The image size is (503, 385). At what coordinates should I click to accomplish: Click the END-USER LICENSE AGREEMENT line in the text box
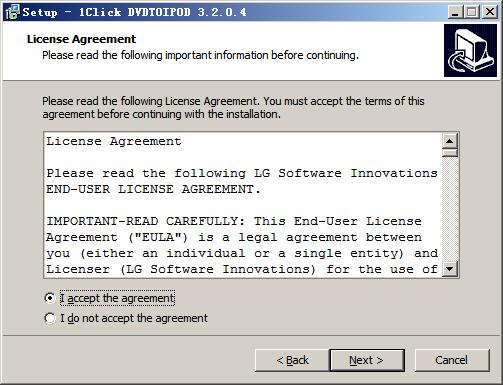pos(153,189)
